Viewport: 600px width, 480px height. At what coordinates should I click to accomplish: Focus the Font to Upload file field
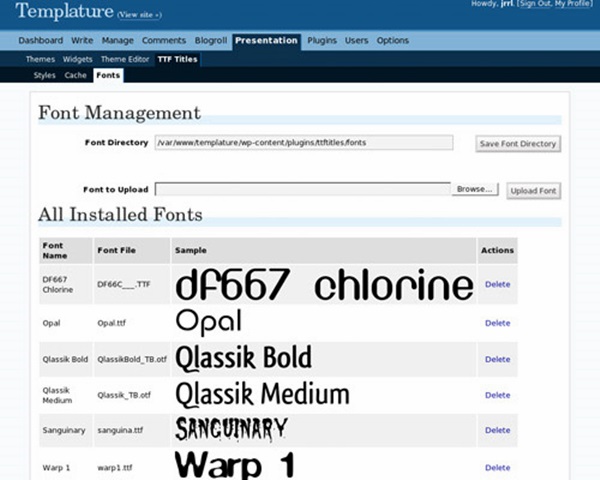click(303, 189)
